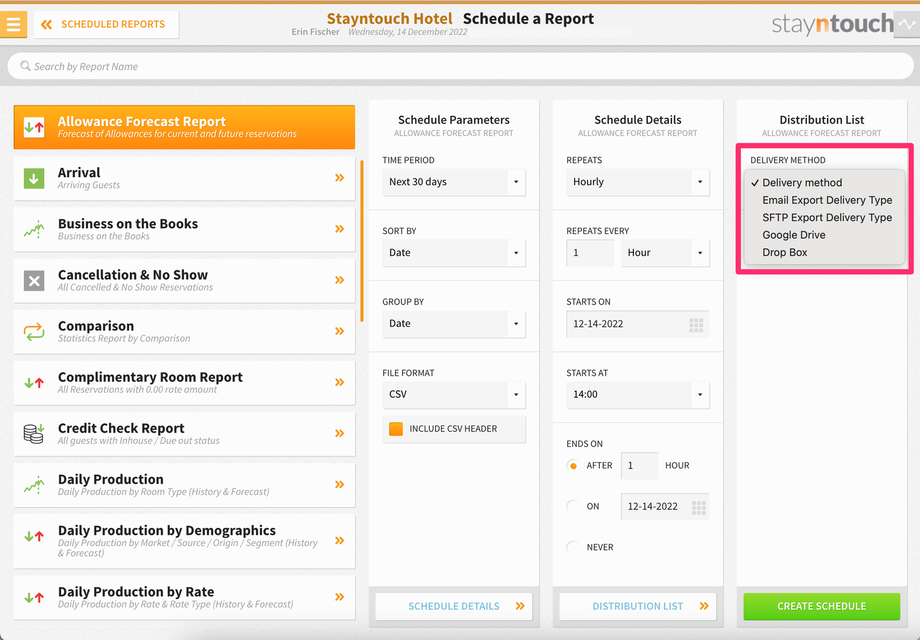Screen dimensions: 920x640
Task: Open the Starts At 14:00 dropdown
Action: 638,395
